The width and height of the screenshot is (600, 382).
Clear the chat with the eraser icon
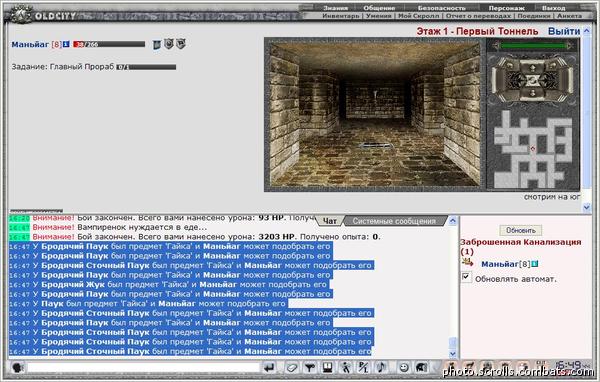click(292, 368)
